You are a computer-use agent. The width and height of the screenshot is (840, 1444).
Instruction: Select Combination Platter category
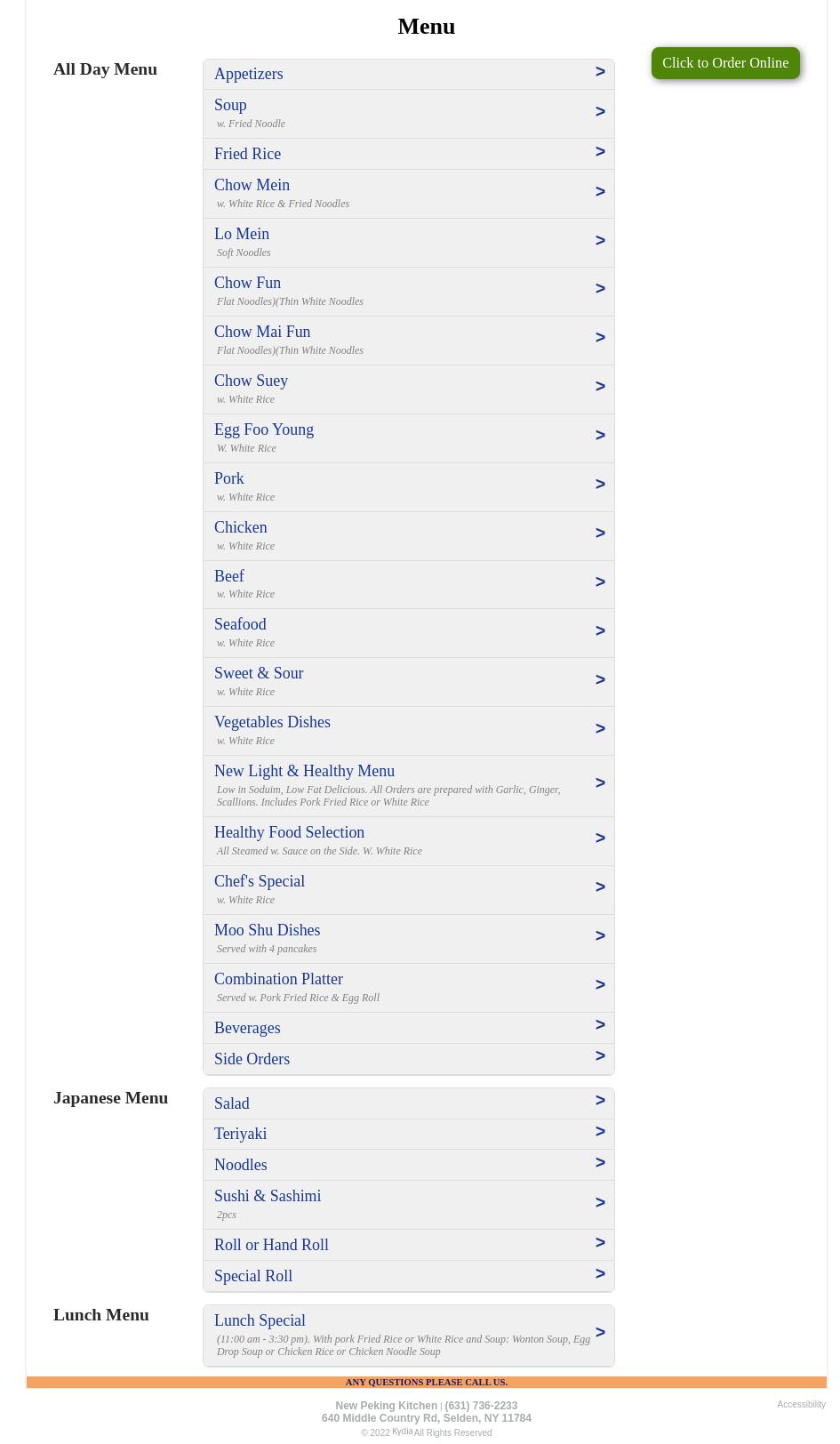point(278,979)
